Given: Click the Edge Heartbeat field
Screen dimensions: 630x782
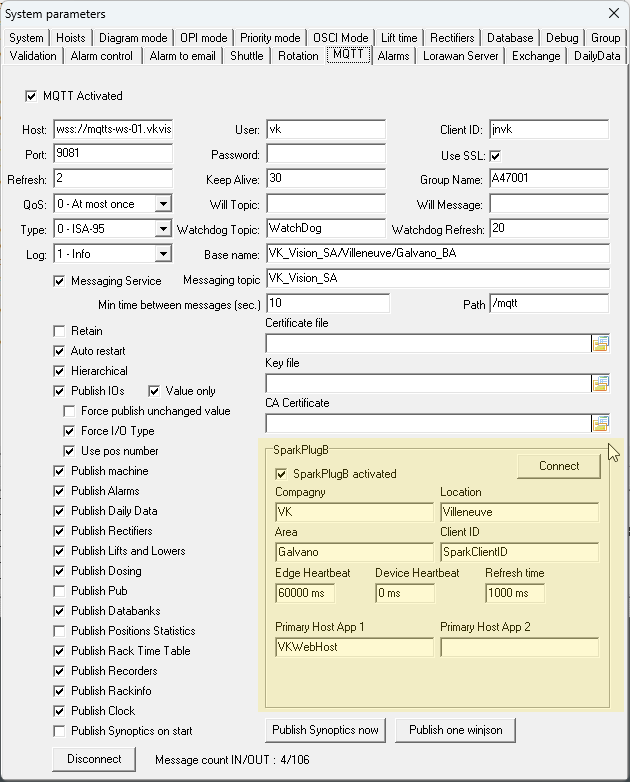Looking at the screenshot, I should (305, 593).
